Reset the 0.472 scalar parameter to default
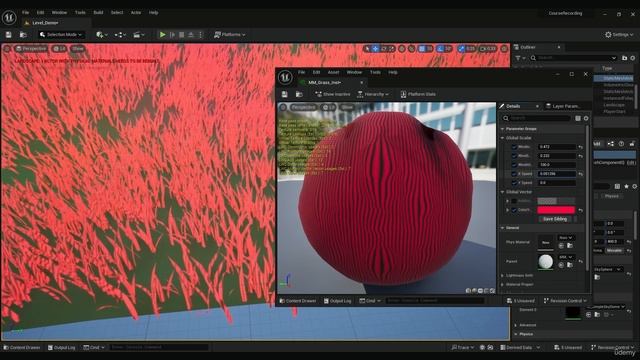Image resolution: width=640 pixels, height=360 pixels. [x=580, y=147]
